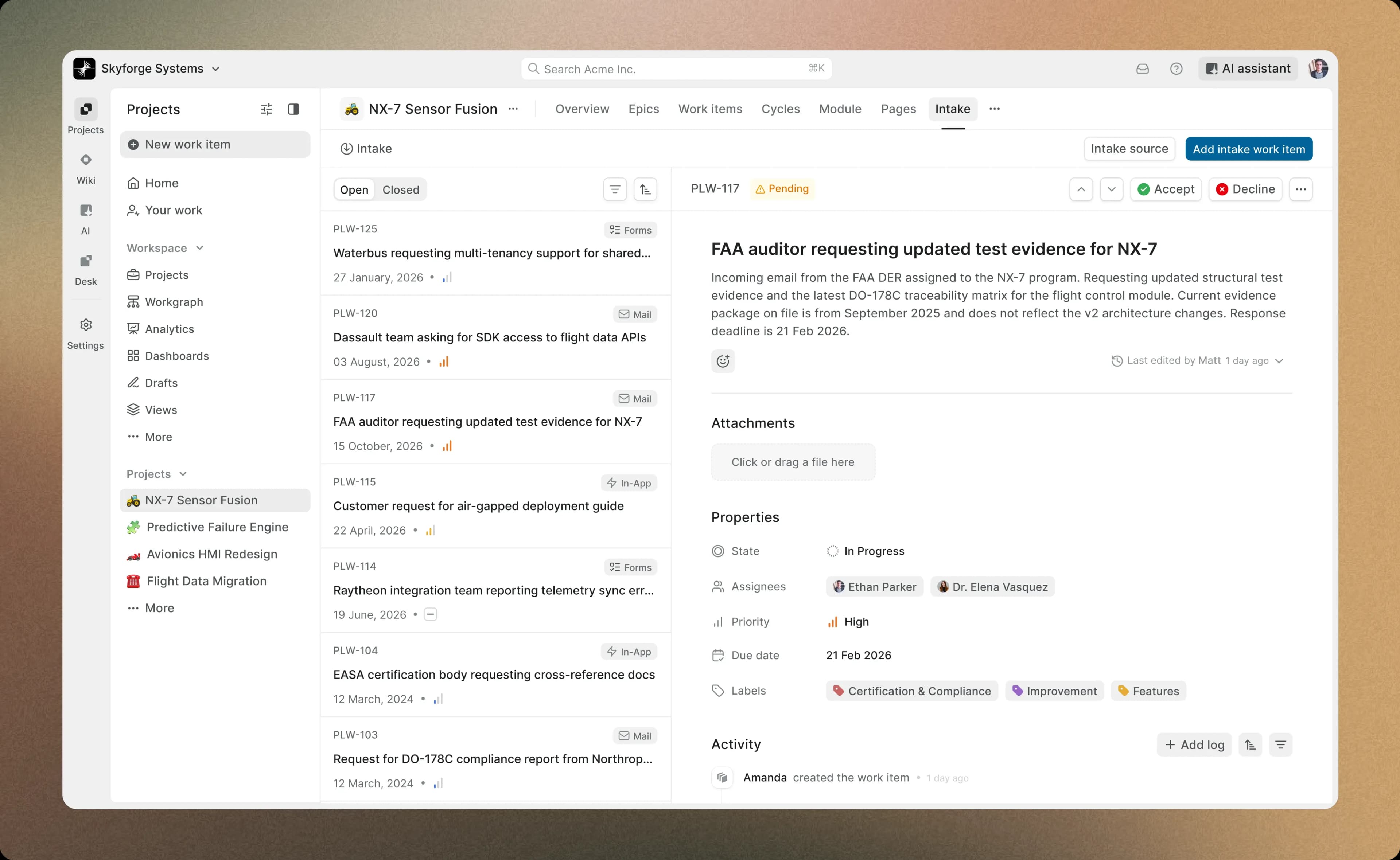Switch to the Work items tab
This screenshot has height=860, width=1400.
(x=710, y=109)
